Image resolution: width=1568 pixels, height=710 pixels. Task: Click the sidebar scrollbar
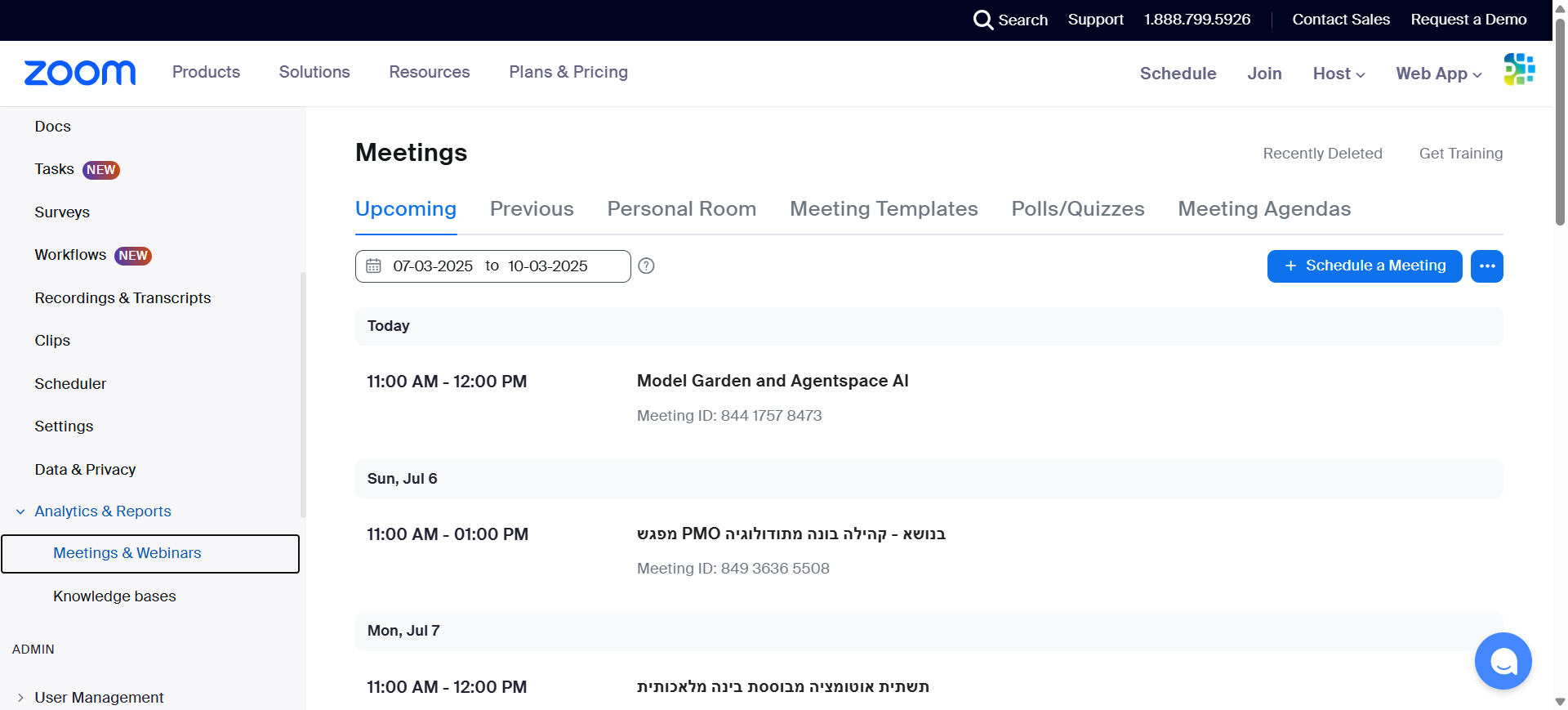[303, 395]
